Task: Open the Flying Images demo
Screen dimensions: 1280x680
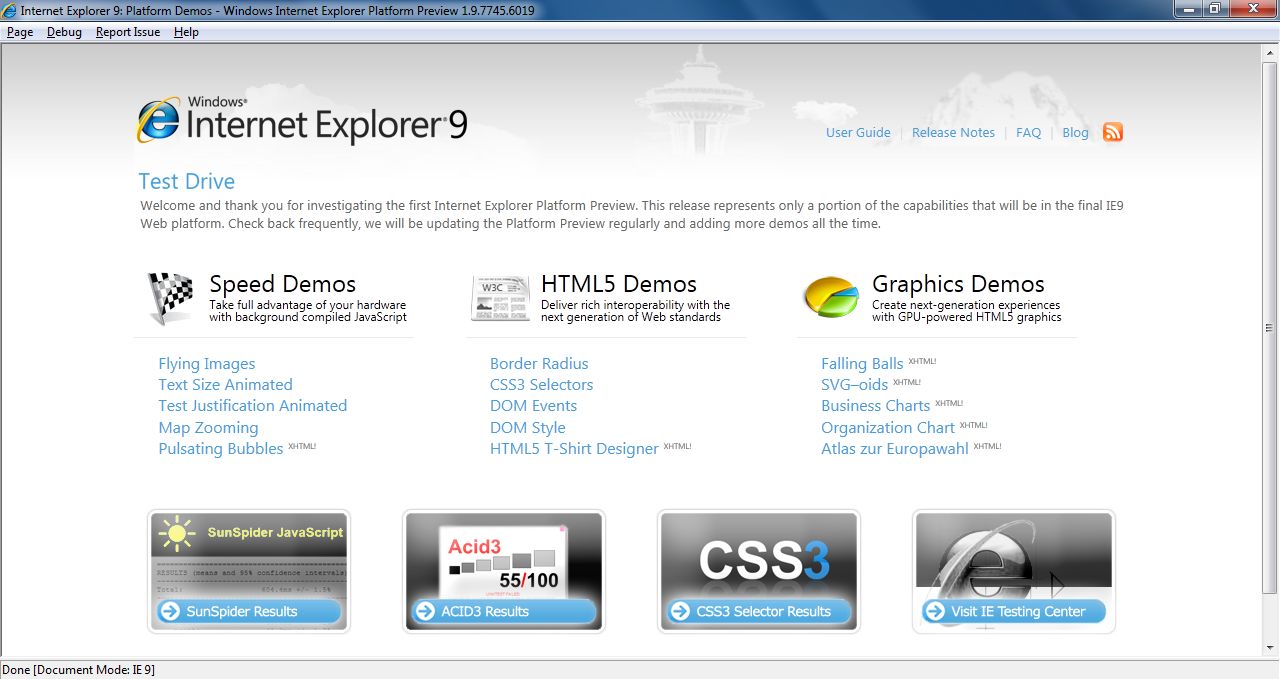Action: click(x=206, y=363)
